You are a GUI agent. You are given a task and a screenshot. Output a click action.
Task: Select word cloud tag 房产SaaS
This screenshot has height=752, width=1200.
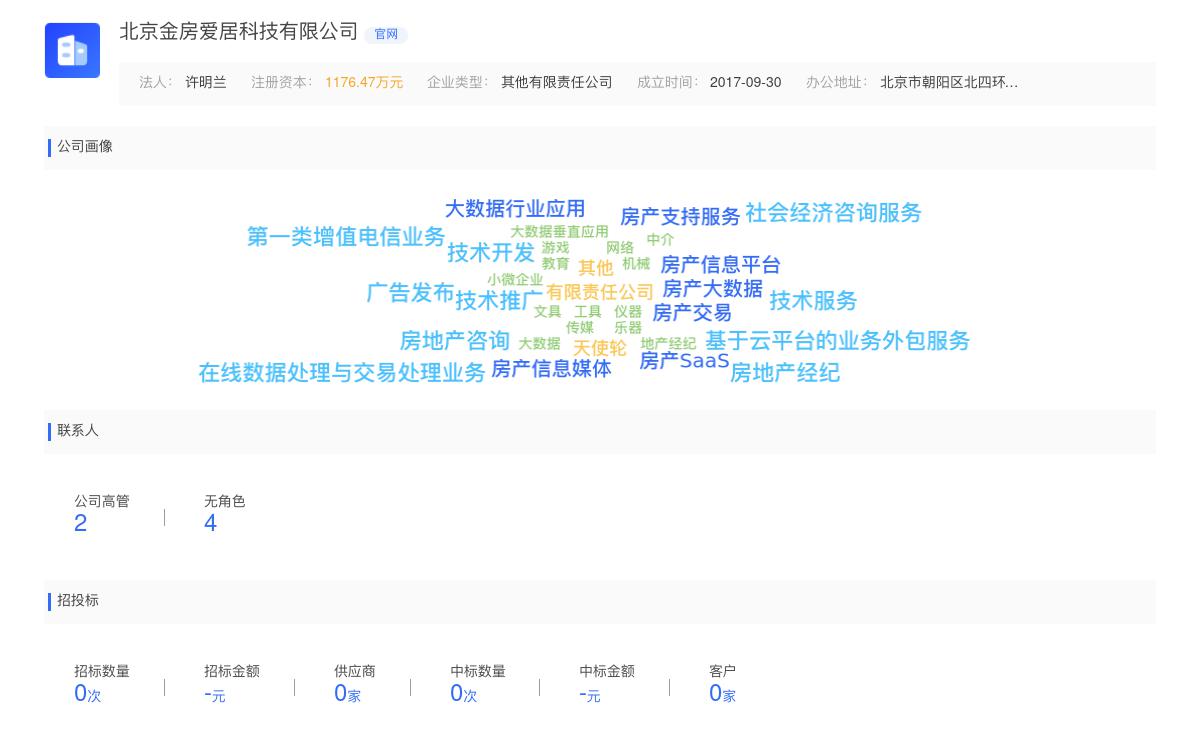pyautogui.click(x=684, y=361)
